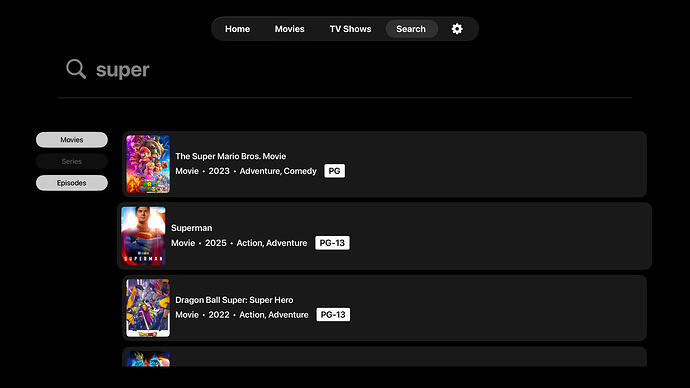Click 'Adventure, Comedy' genre text
Image resolution: width=690 pixels, height=388 pixels.
click(x=278, y=171)
